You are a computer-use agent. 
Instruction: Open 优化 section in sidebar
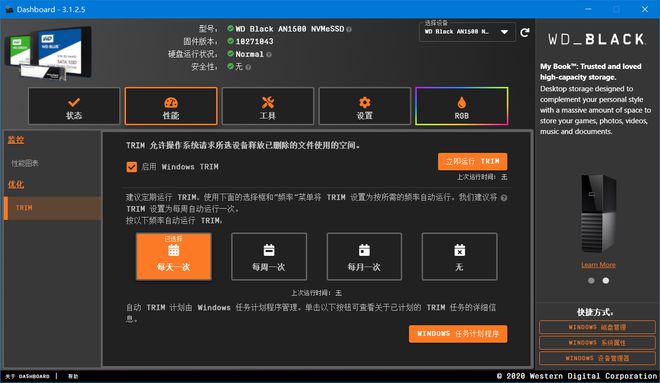(x=16, y=184)
